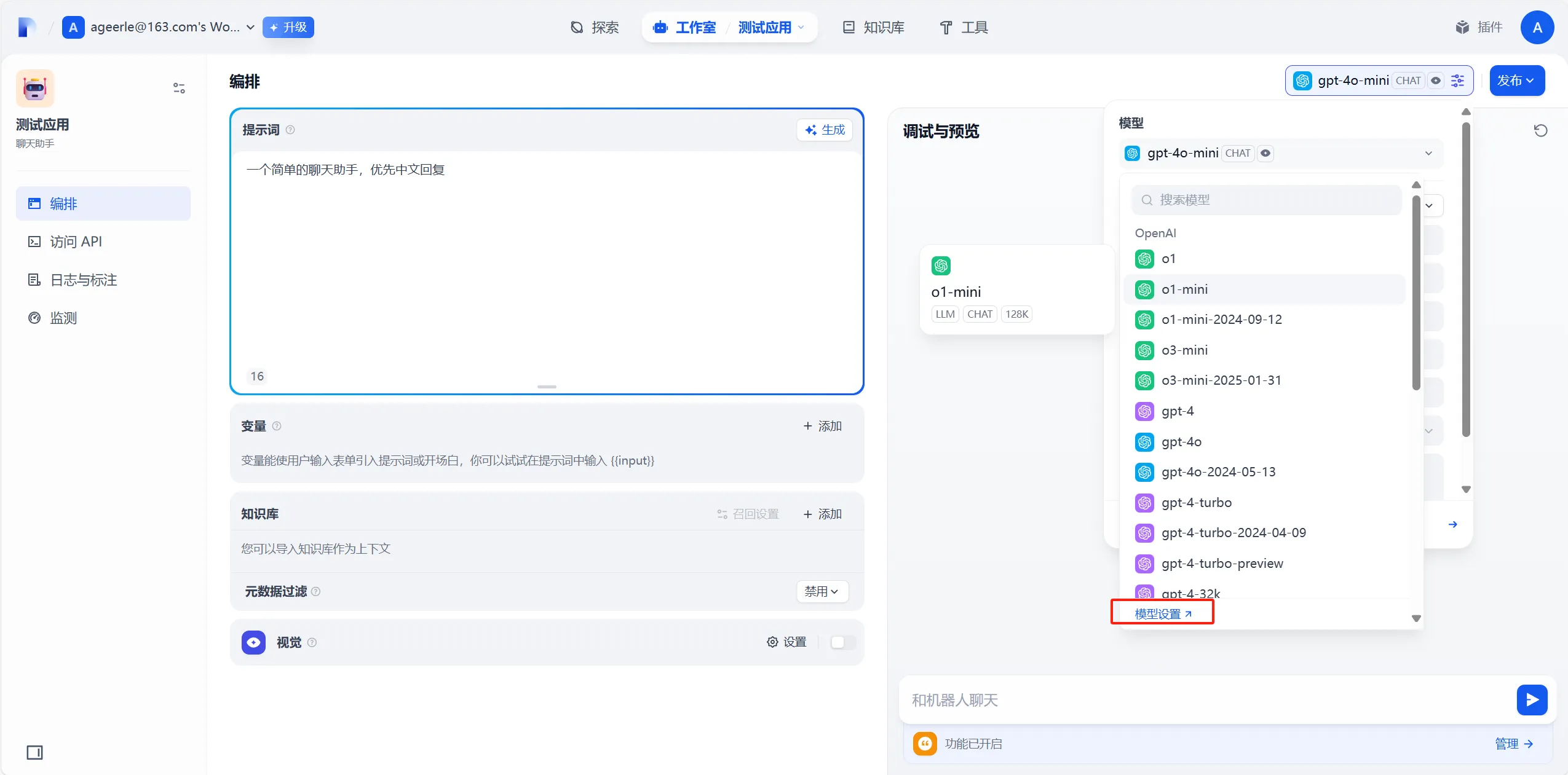1568x775 pixels.
Task: Open 访问 API in sidebar
Action: pyautogui.click(x=76, y=242)
